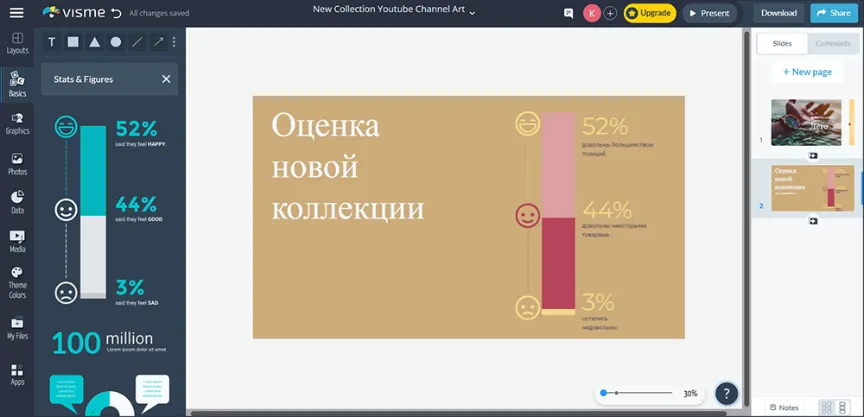Open the Basics sidebar panel
This screenshot has height=417, width=864.
(x=17, y=84)
